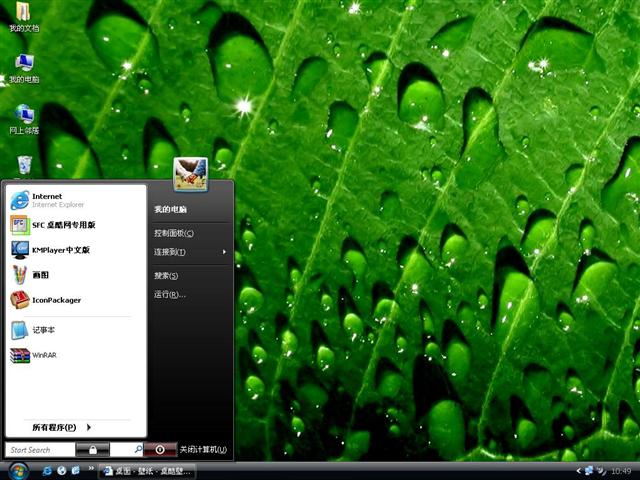Click the Windows Start orb
This screenshot has height=480, width=640.
point(19,471)
